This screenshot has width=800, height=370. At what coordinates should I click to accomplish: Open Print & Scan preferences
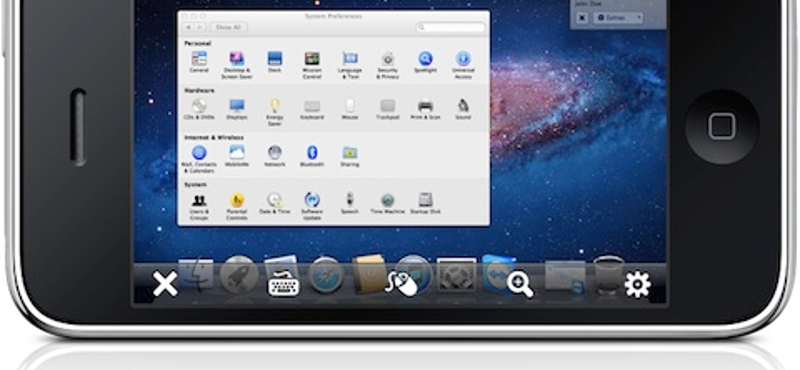(x=425, y=109)
